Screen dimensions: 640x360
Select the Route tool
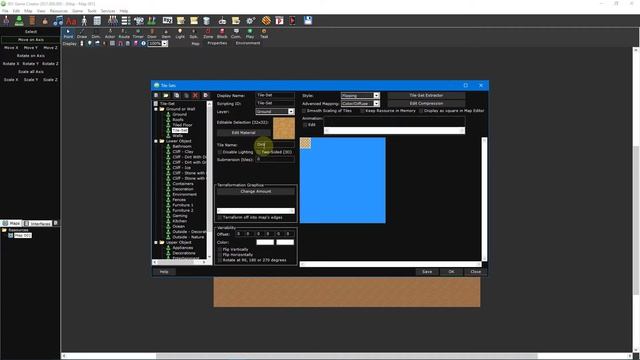coord(124,33)
